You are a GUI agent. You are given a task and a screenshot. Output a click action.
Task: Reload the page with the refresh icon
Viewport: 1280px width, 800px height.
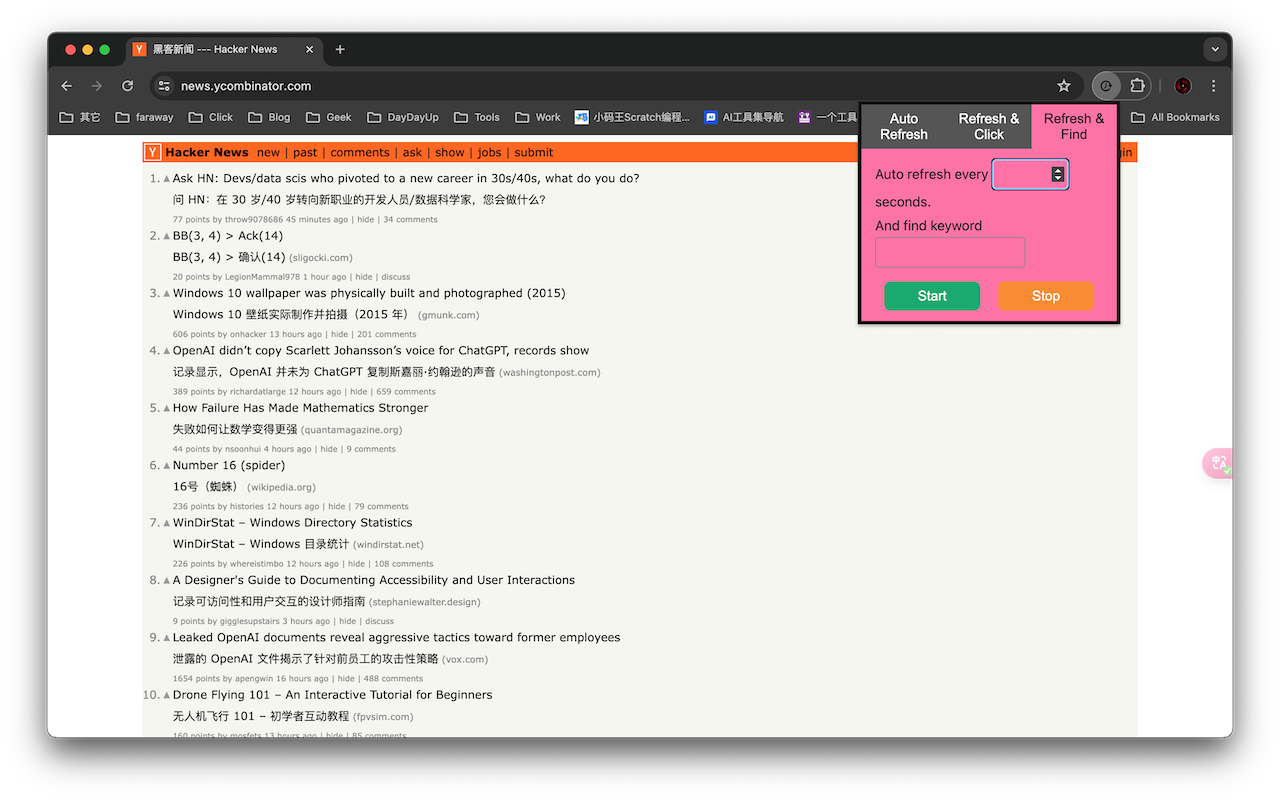[x=127, y=86]
